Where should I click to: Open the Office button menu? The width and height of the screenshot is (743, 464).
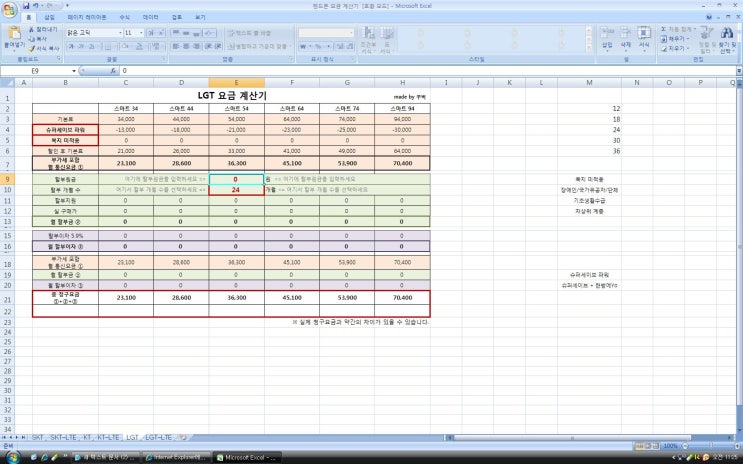(x=9, y=9)
